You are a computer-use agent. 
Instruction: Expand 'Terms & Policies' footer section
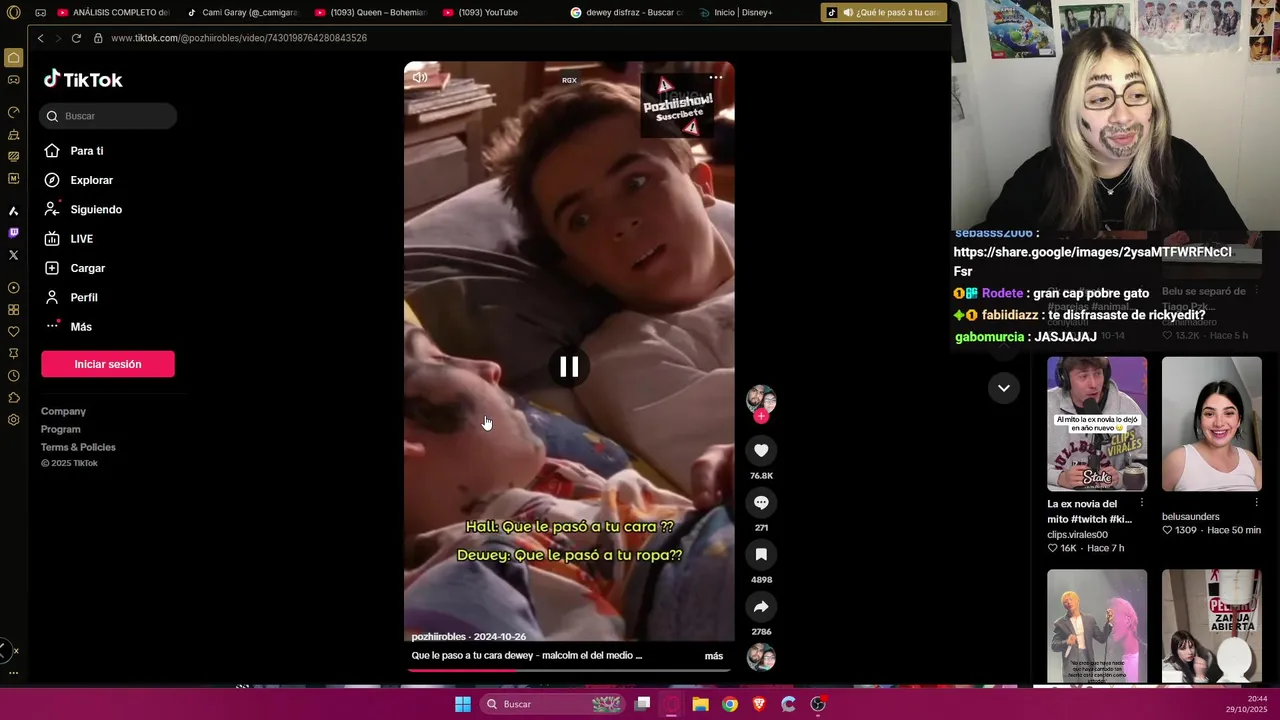pyautogui.click(x=78, y=447)
